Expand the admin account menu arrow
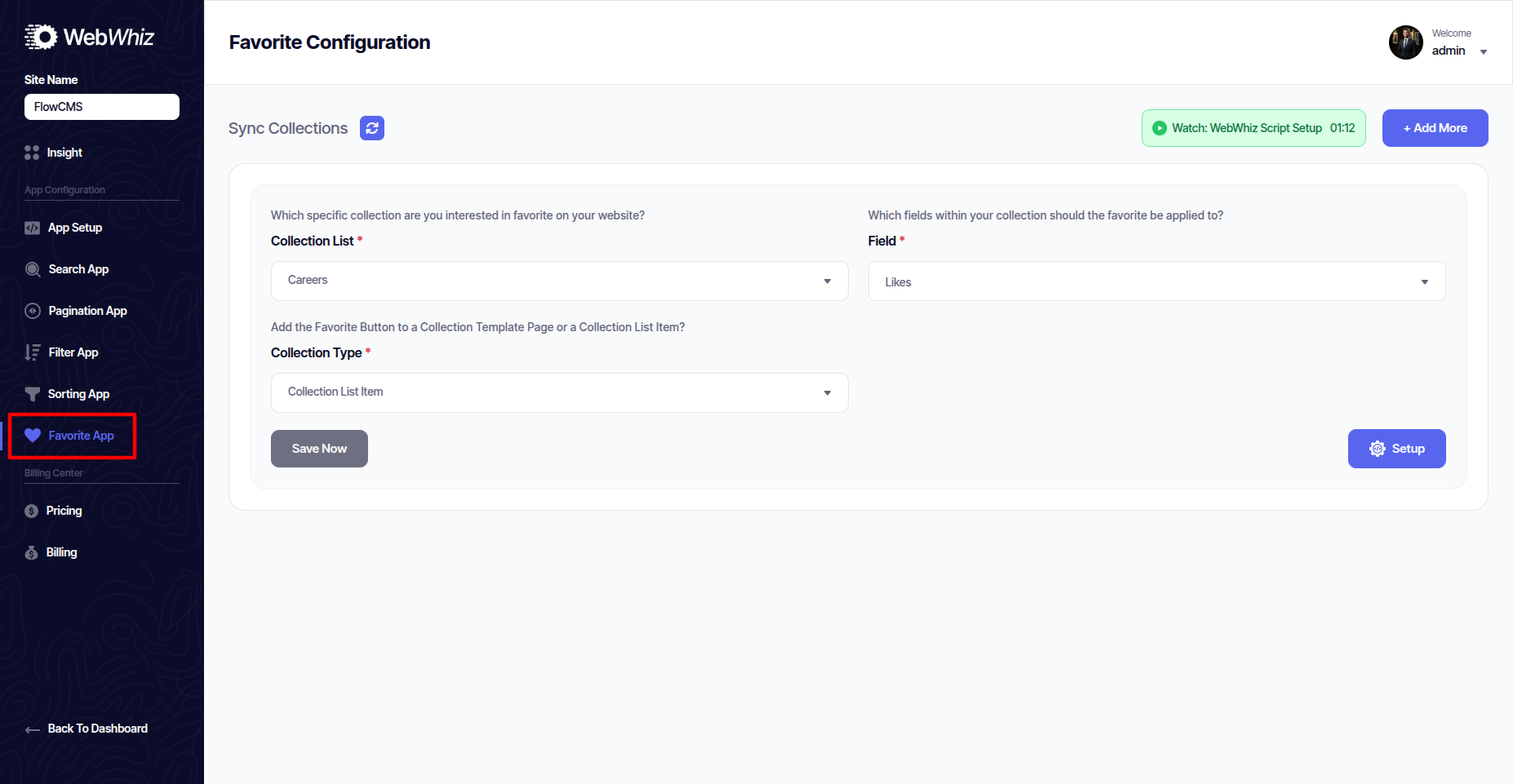This screenshot has width=1513, height=784. click(x=1484, y=52)
